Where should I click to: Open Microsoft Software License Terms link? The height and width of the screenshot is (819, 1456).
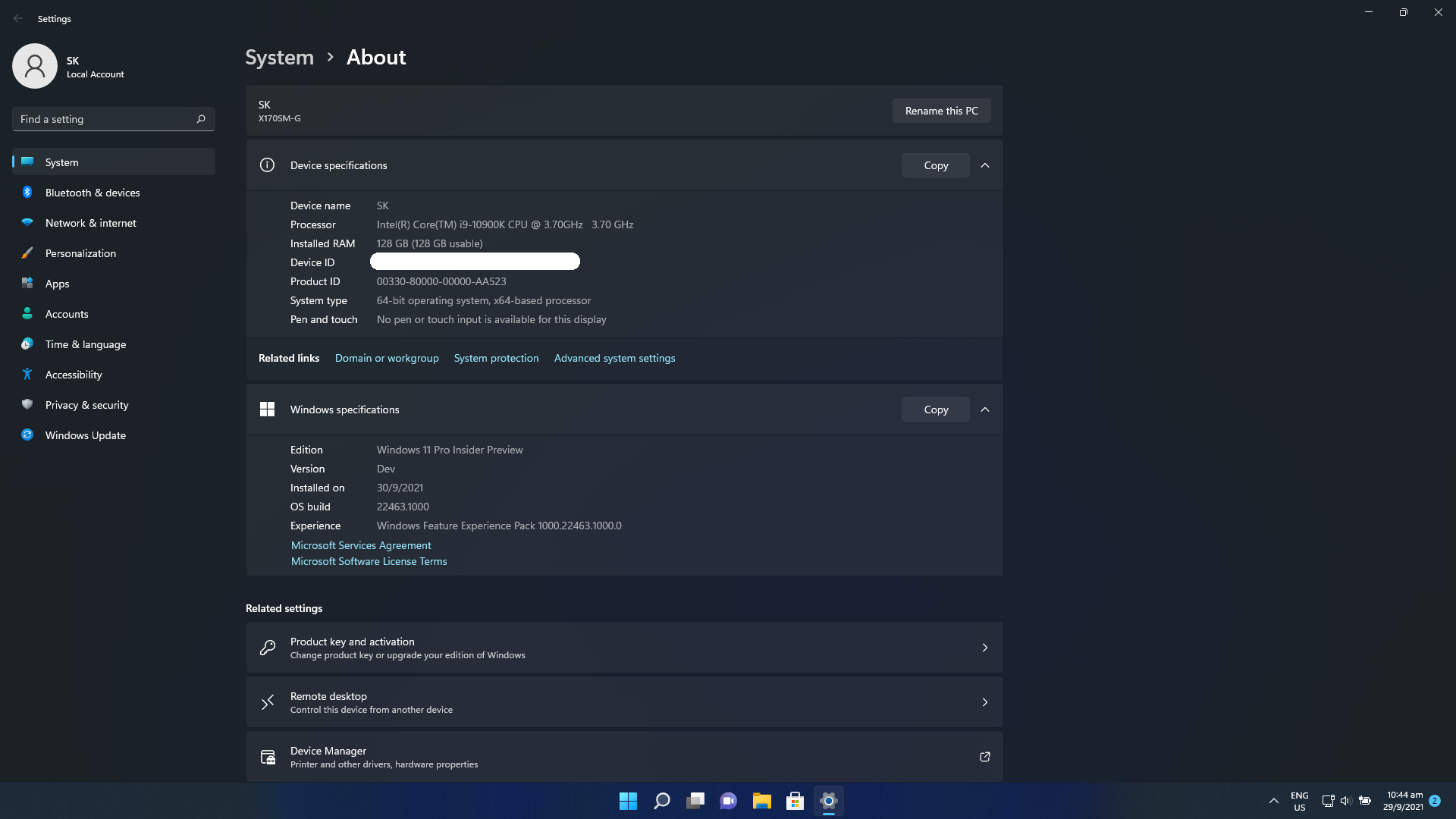coord(369,561)
